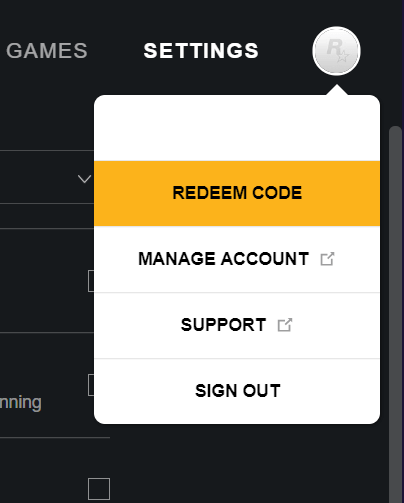Expand the dropdown chevron in settings

[84, 179]
